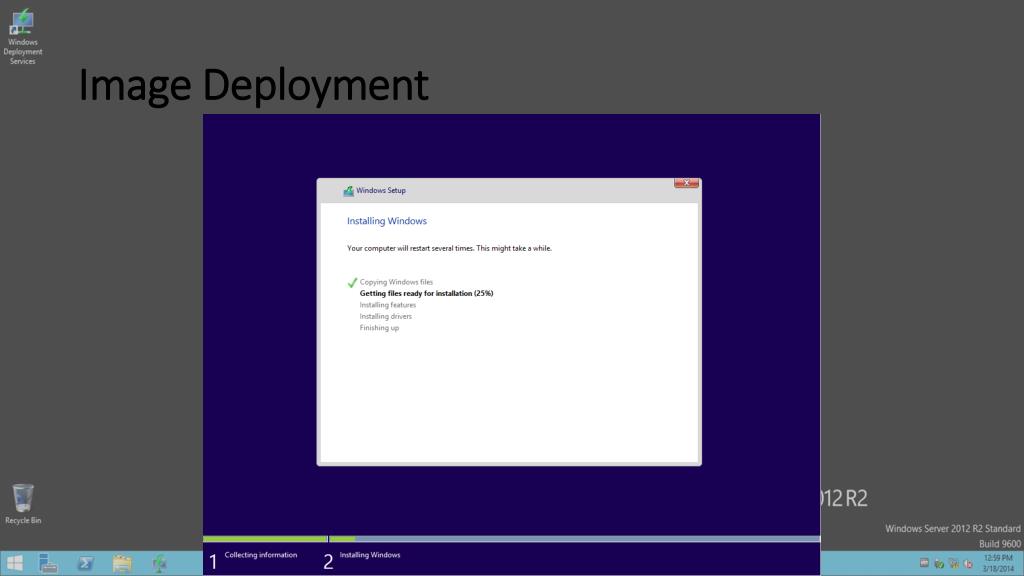Click 'Getting files ready for installation (25%)'
The image size is (1024, 576).
click(426, 293)
